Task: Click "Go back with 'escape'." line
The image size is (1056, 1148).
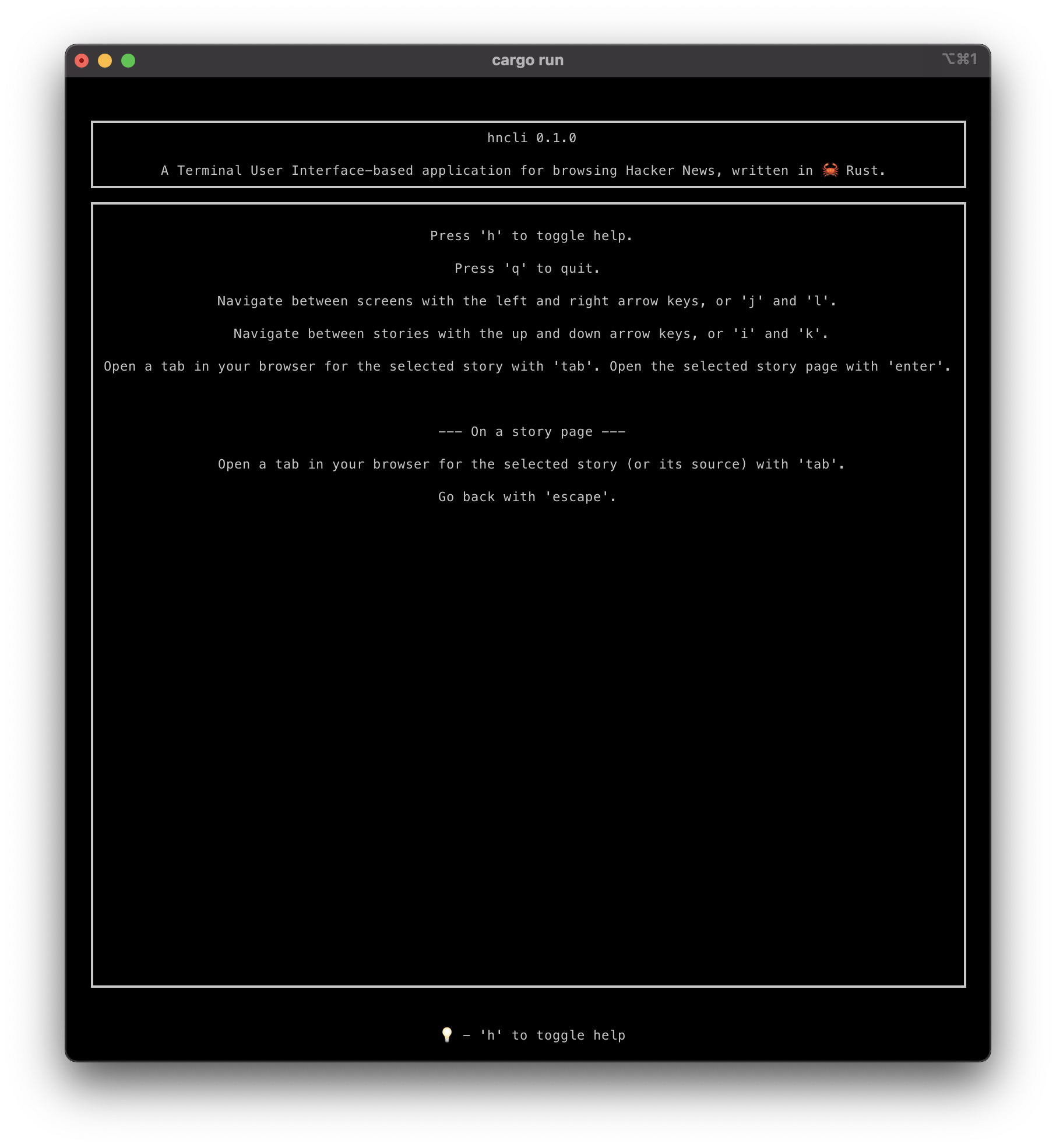Action: pos(527,497)
